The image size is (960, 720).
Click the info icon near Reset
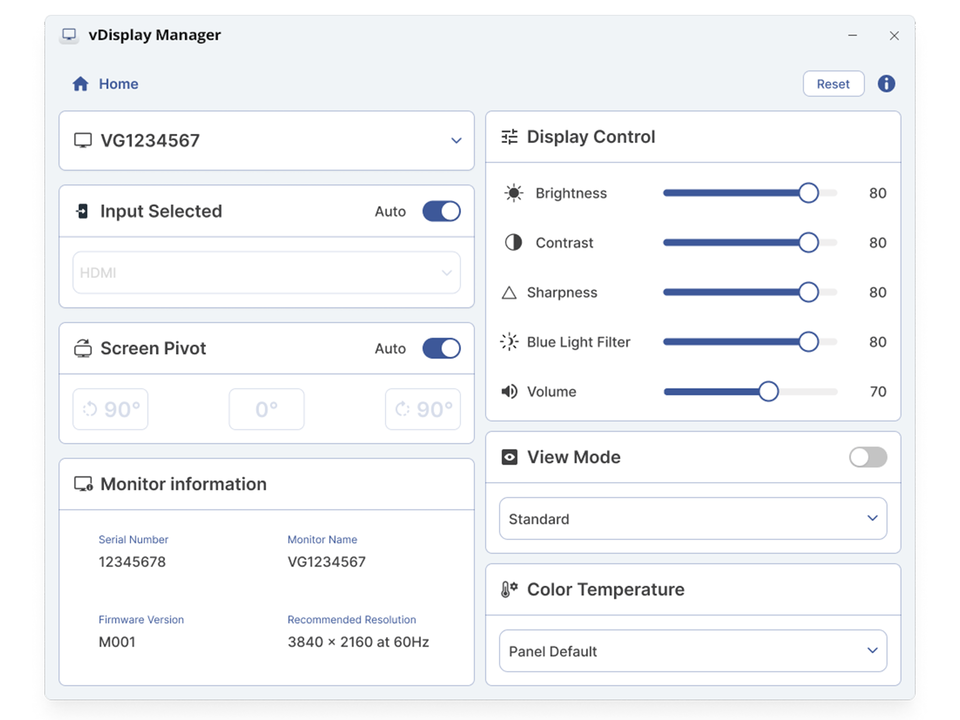[886, 83]
